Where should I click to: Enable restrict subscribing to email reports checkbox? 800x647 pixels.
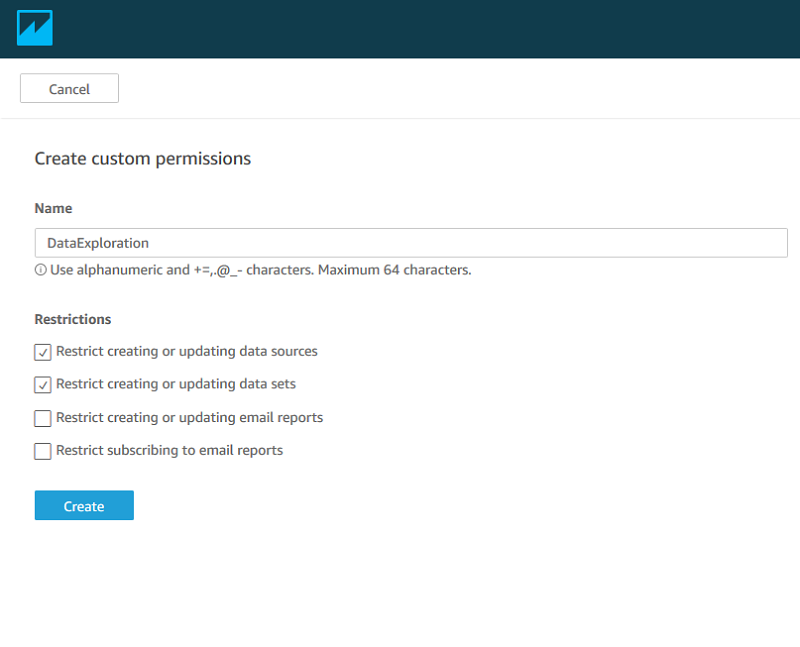pyautogui.click(x=43, y=451)
